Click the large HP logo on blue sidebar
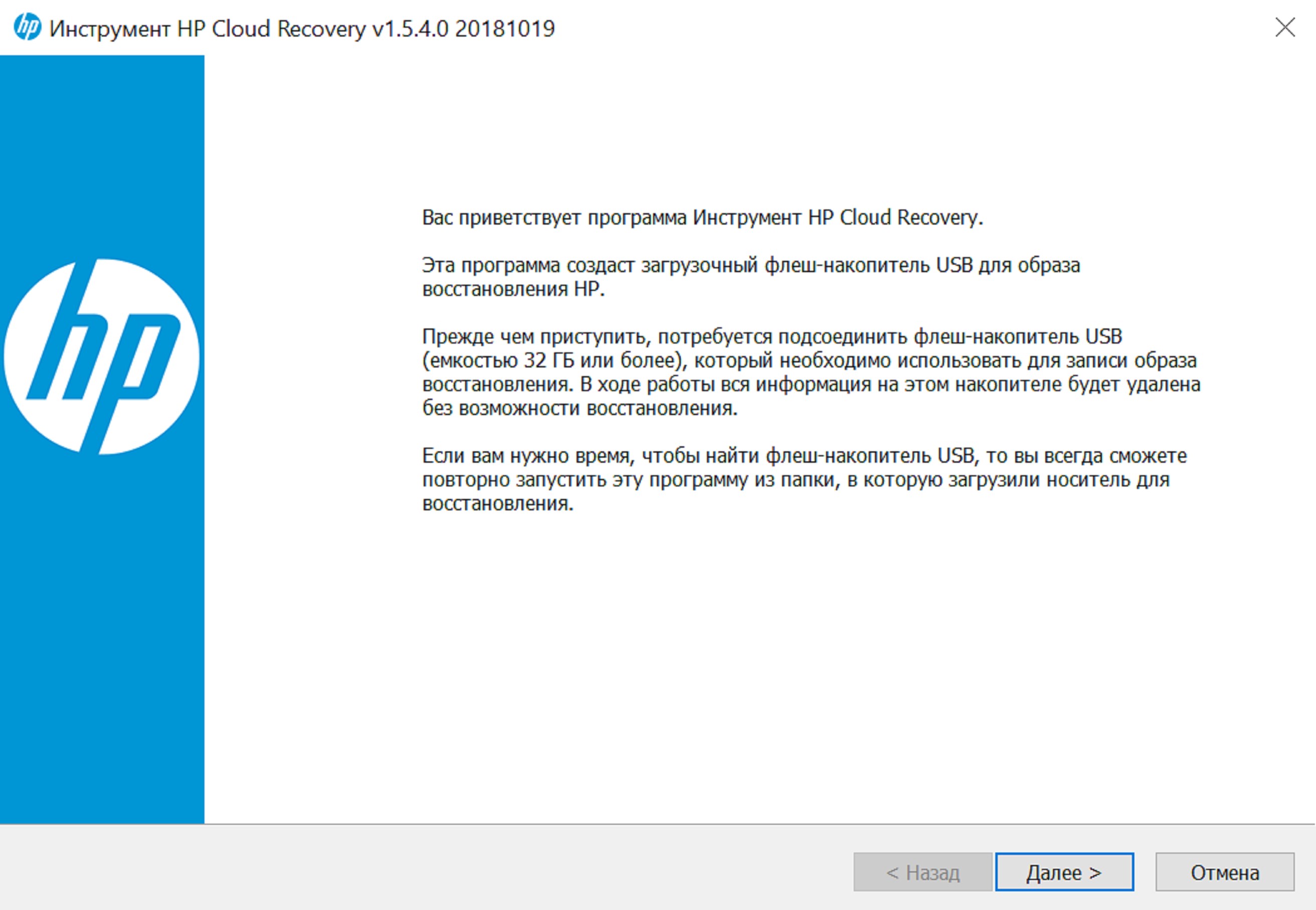The height and width of the screenshot is (910, 1316). (x=101, y=357)
